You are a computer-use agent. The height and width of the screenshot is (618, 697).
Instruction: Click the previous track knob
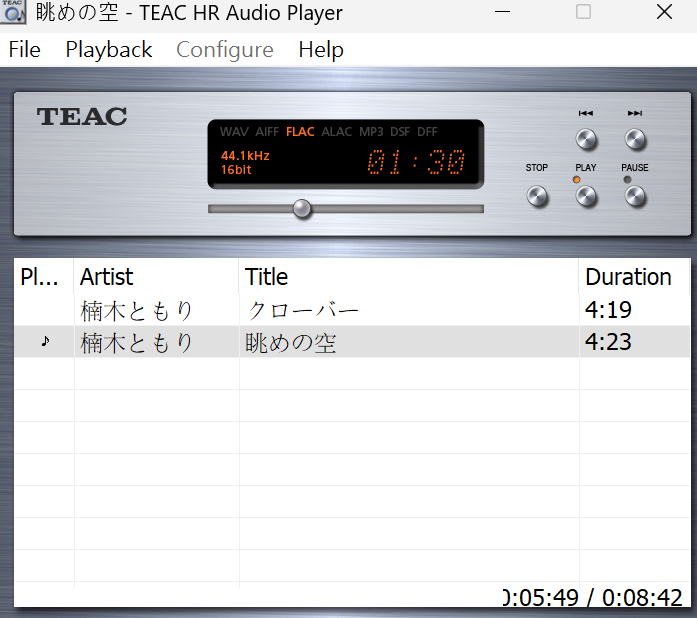(586, 139)
